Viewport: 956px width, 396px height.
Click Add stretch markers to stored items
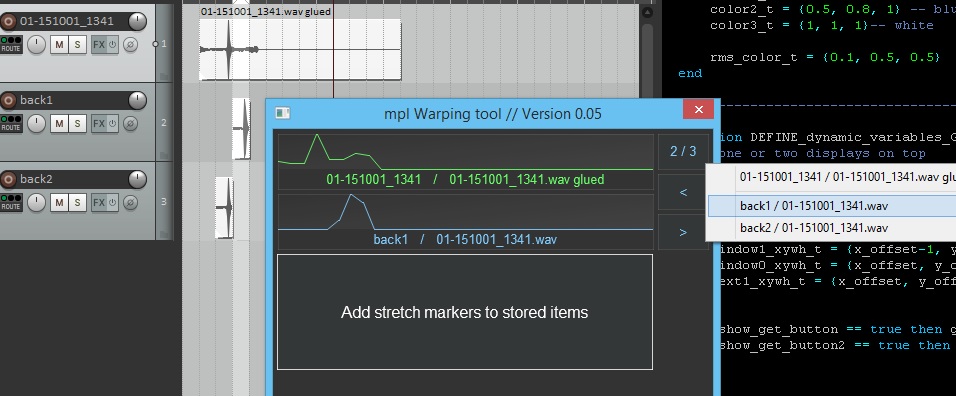point(465,312)
